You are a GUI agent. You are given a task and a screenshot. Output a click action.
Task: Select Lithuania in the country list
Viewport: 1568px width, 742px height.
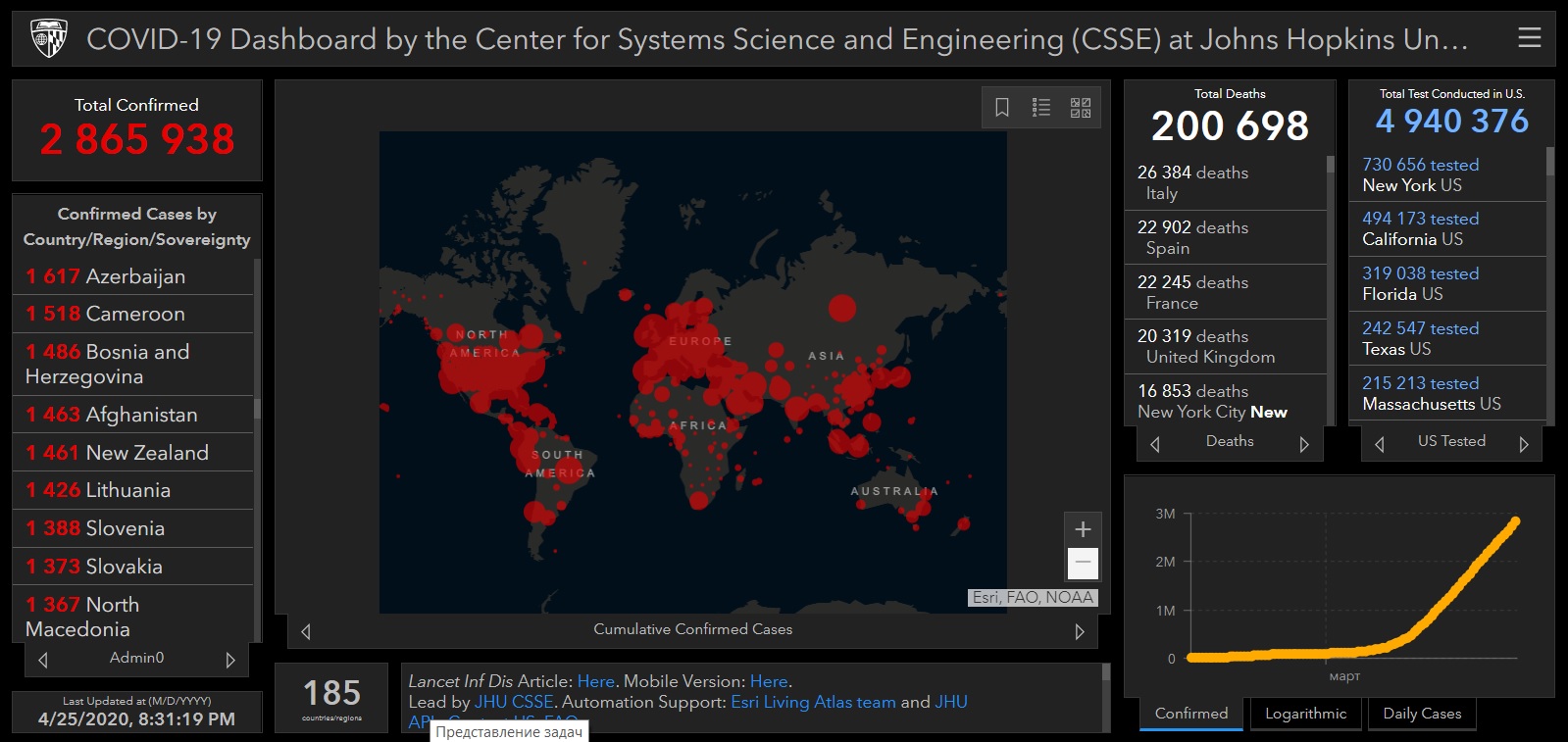(133, 490)
